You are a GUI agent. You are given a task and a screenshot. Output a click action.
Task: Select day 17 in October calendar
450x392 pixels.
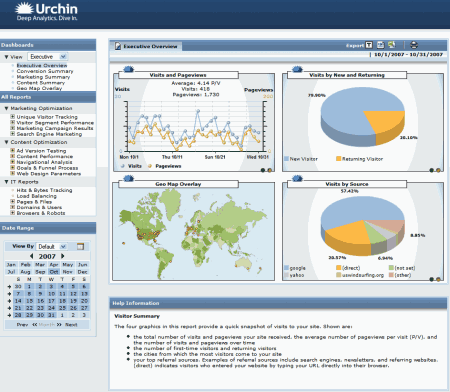[51, 301]
